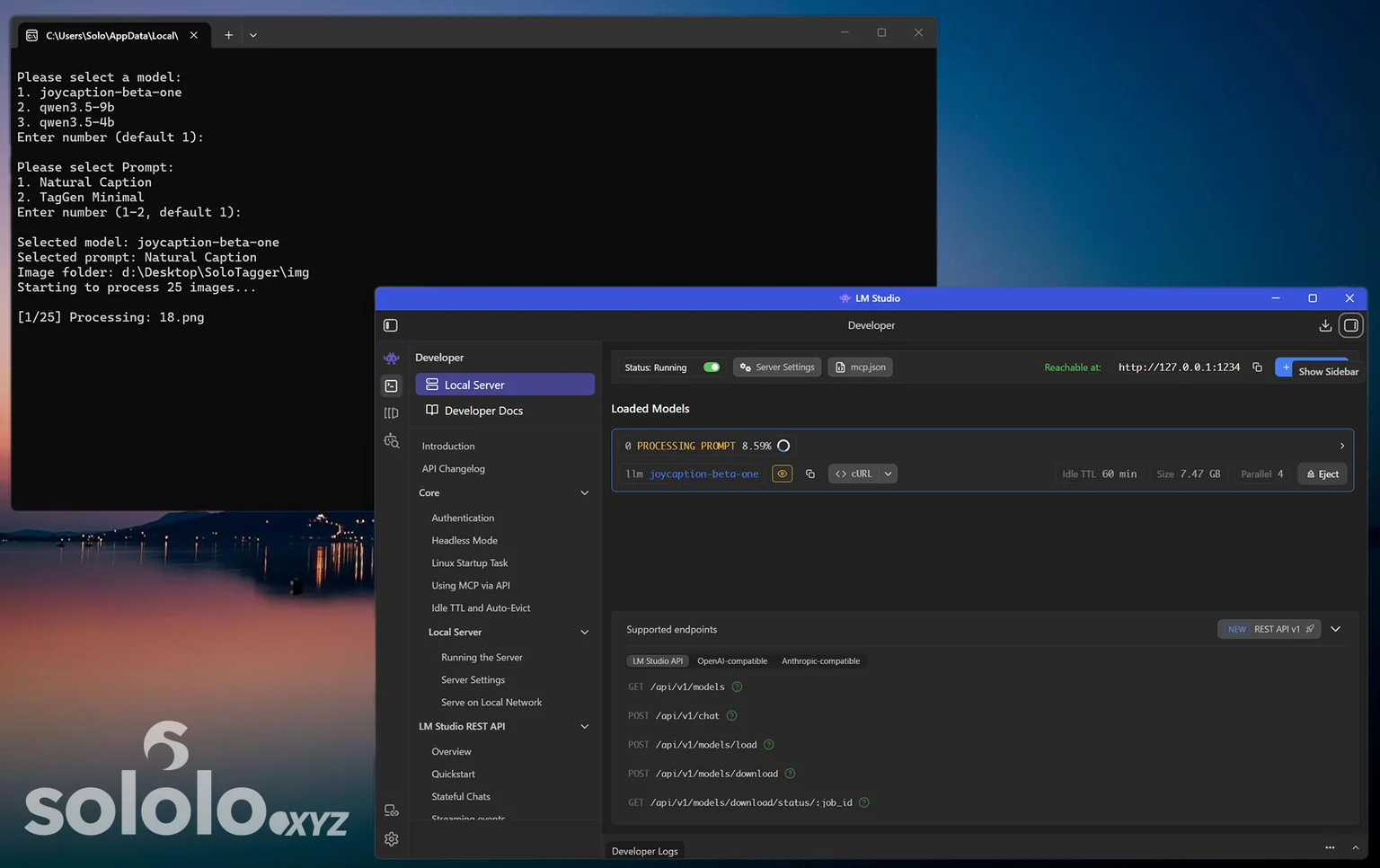Open the Linux Startup Task docs page
Image resolution: width=1380 pixels, height=868 pixels.
tap(470, 563)
